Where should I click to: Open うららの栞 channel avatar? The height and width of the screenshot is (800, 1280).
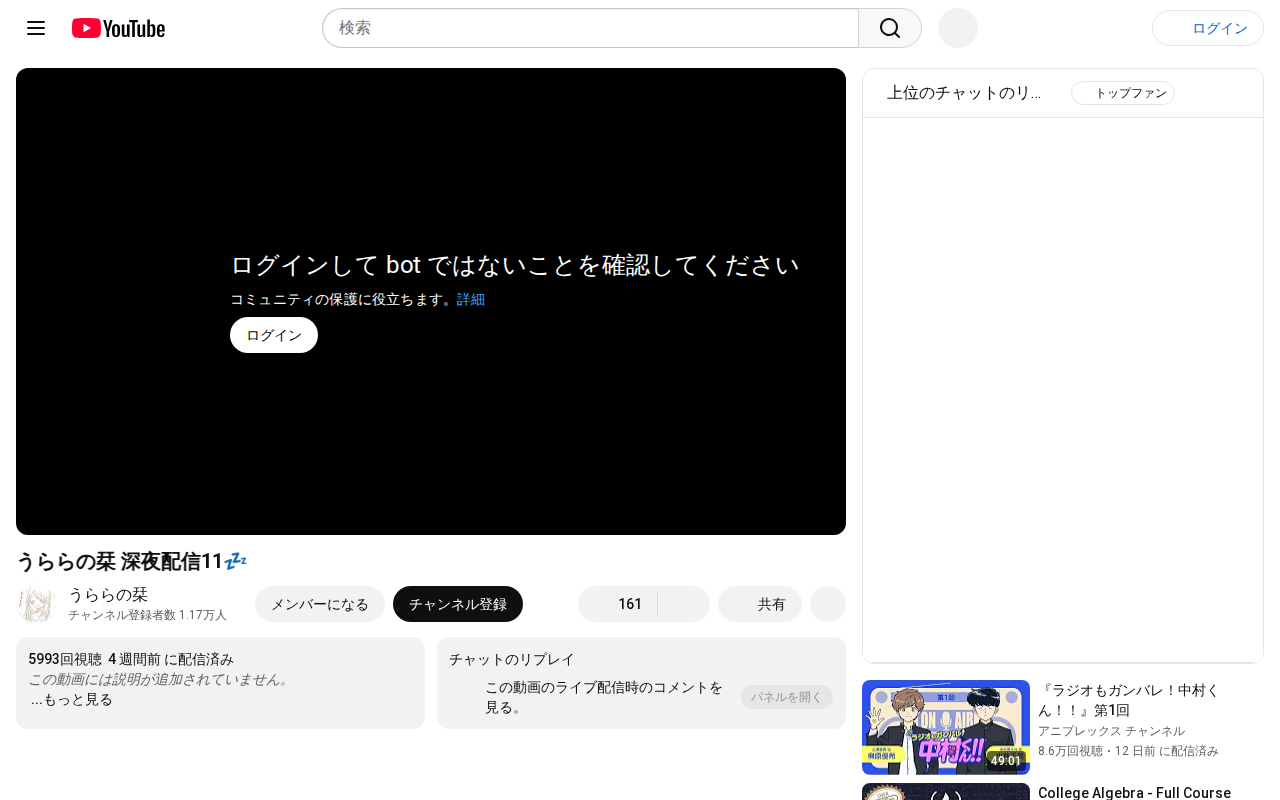[x=36, y=604]
